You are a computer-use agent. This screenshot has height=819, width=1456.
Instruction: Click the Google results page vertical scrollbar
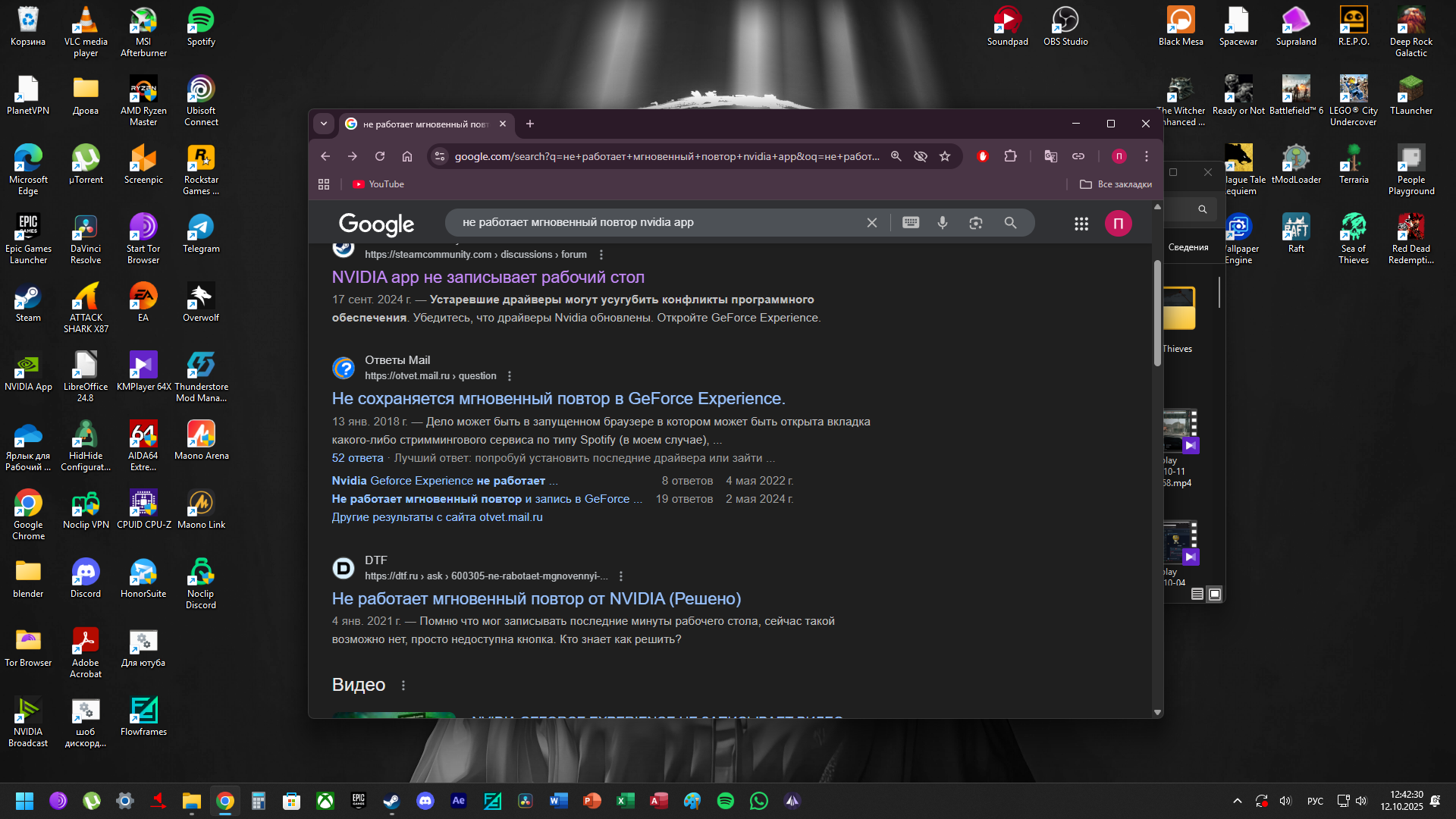(x=1157, y=313)
